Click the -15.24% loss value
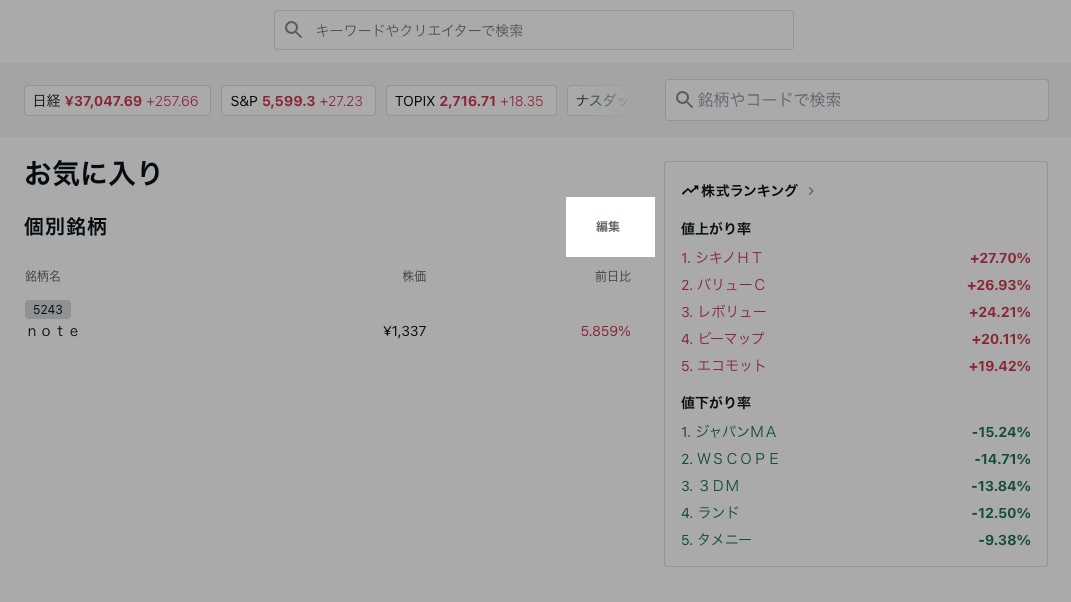Screen dimensions: 1071x602 point(1001,432)
